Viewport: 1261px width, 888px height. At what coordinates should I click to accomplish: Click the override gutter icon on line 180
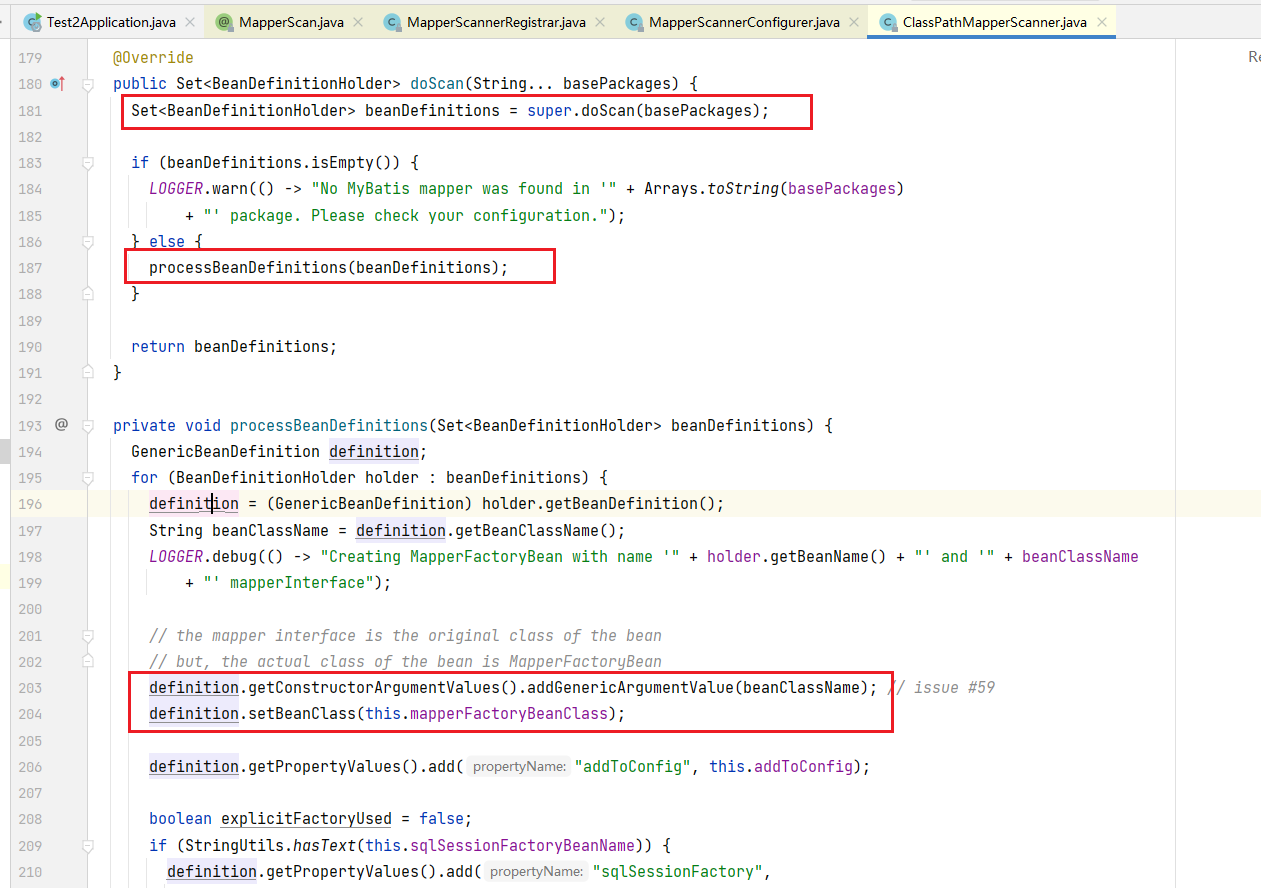(57, 84)
